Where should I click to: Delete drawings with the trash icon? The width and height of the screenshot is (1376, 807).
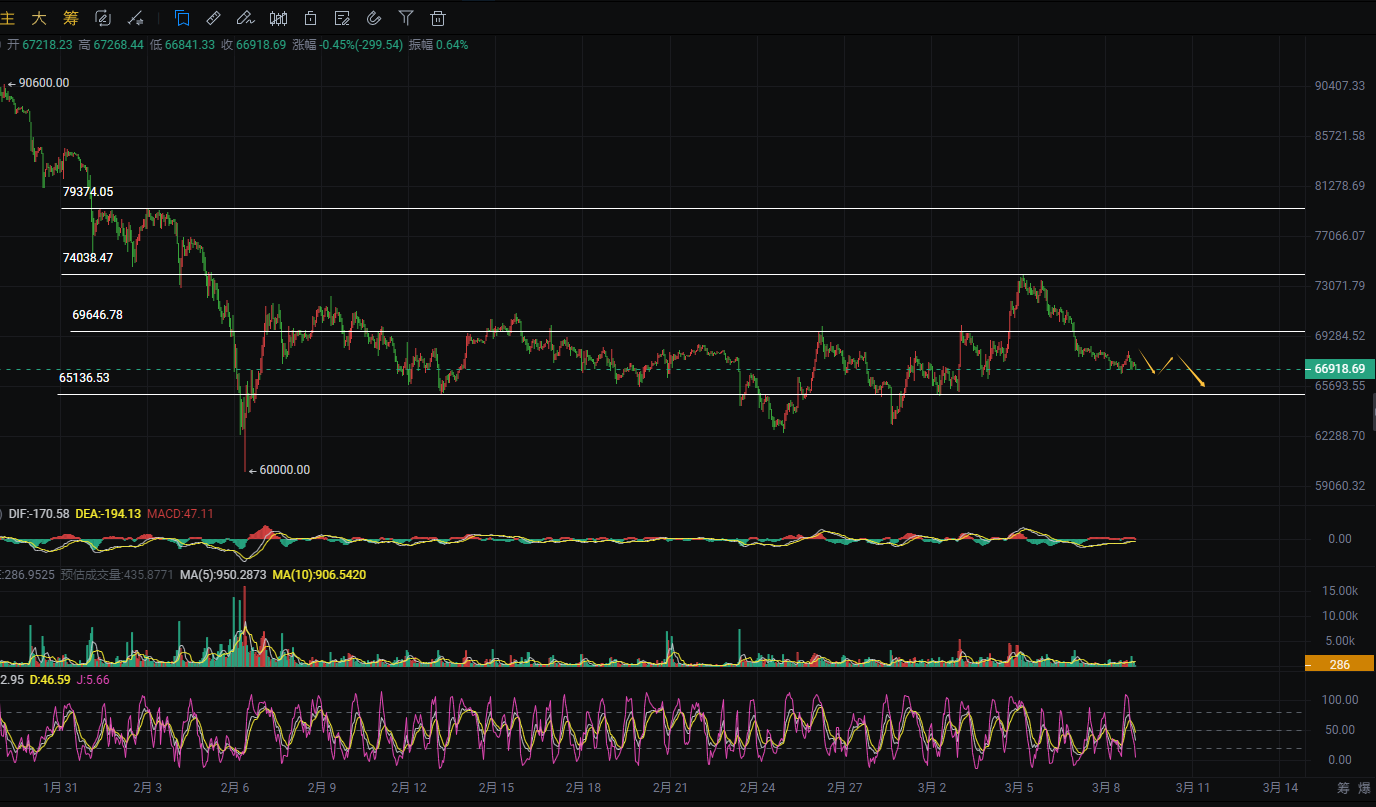[438, 18]
